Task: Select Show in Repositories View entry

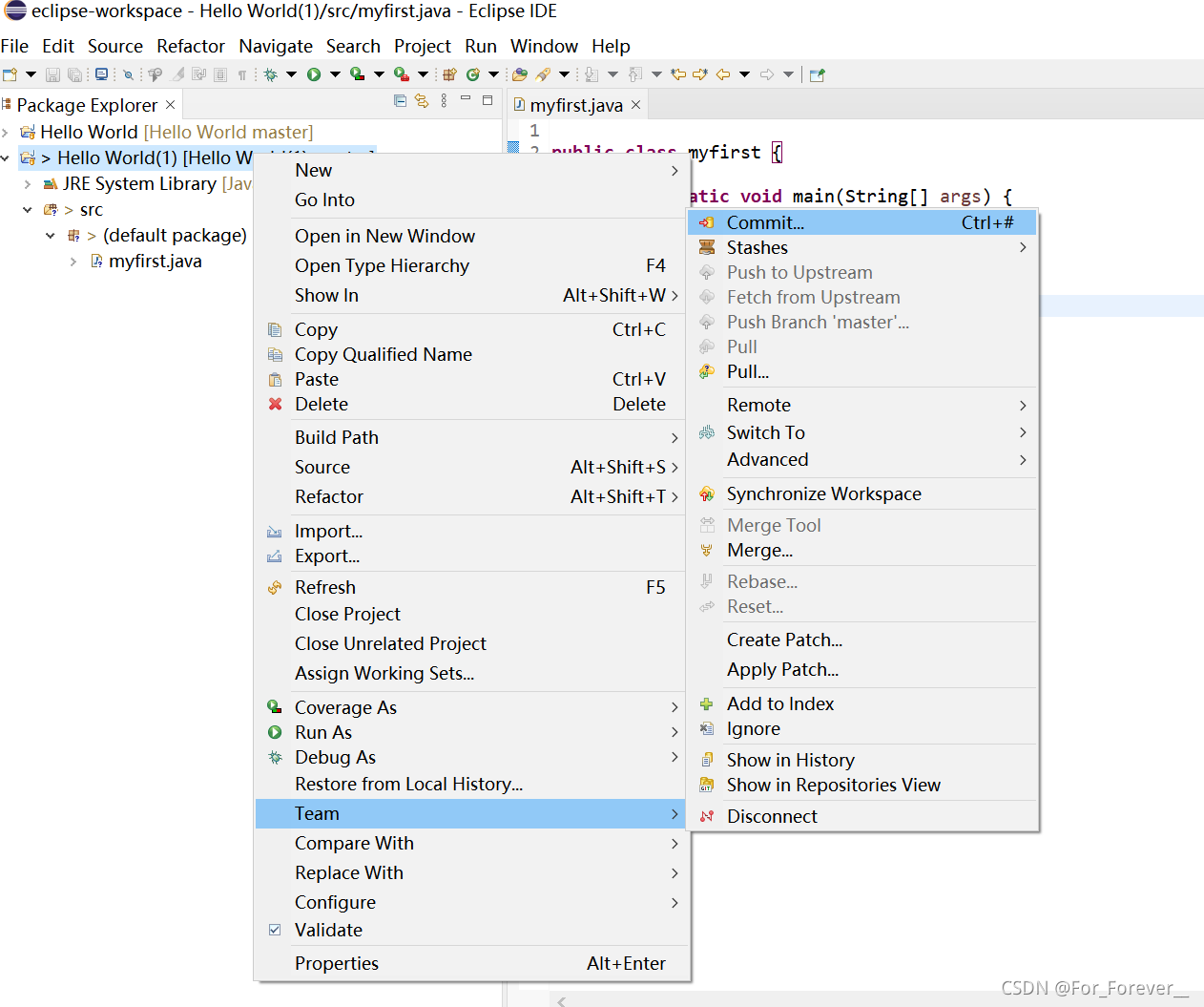Action: [862, 785]
